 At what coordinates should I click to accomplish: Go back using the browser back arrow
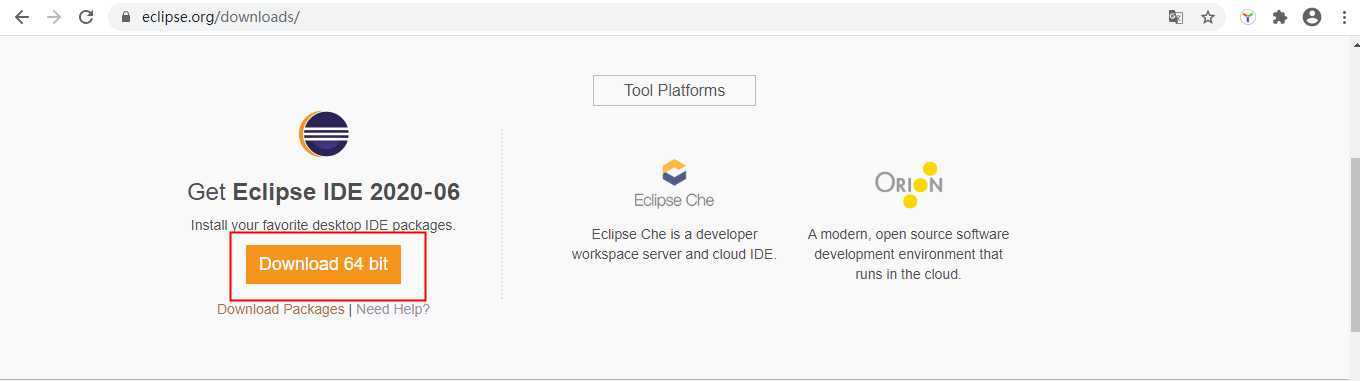click(22, 17)
